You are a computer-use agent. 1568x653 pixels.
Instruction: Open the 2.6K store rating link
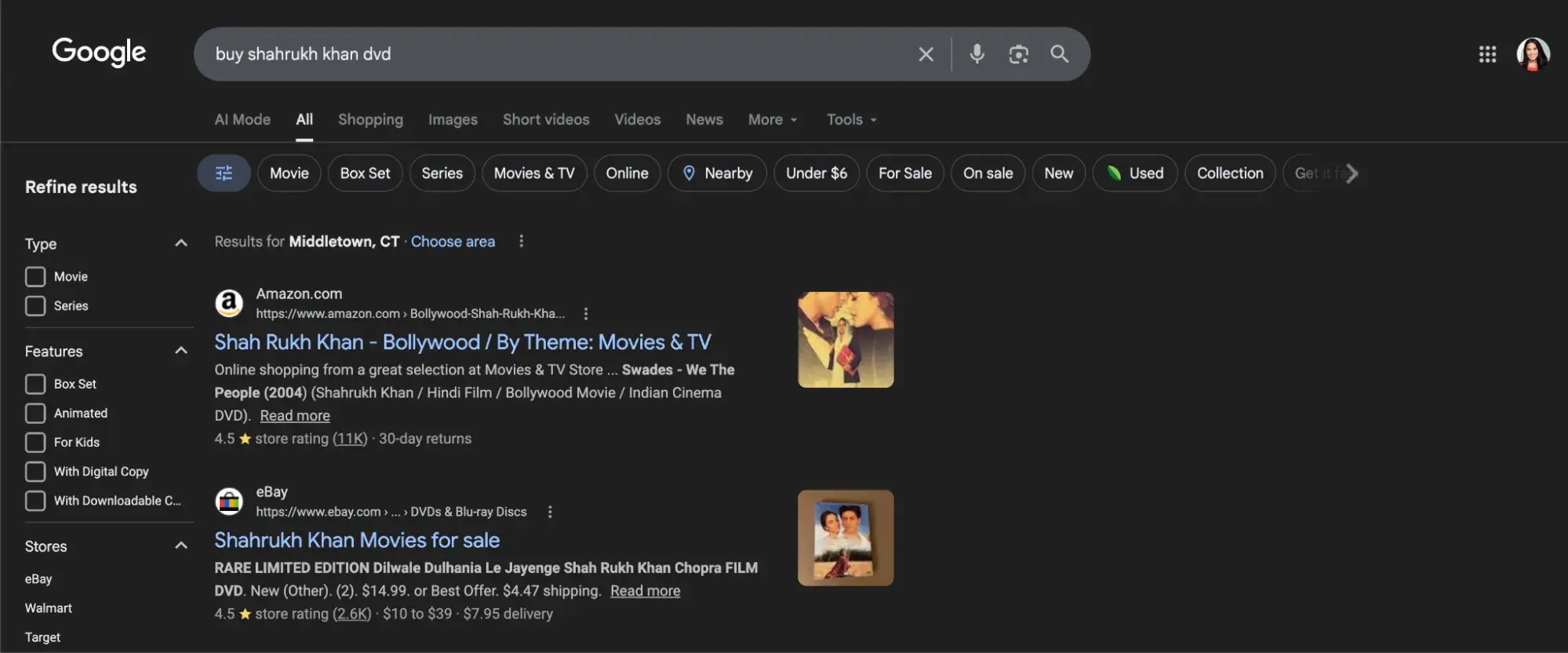click(x=352, y=614)
